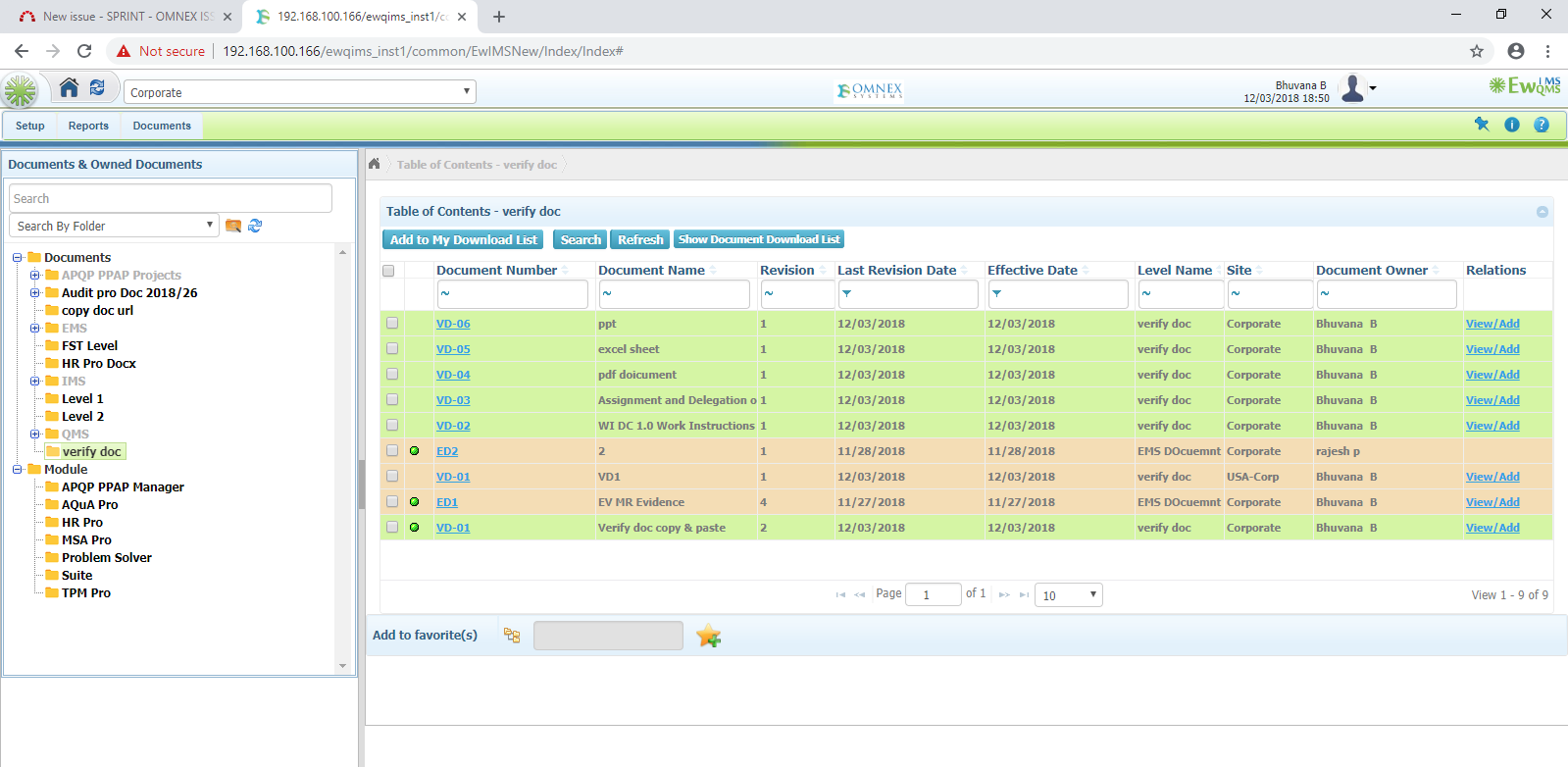Click the folder search icon in the left panel
Image resolution: width=1568 pixels, height=767 pixels.
[233, 226]
